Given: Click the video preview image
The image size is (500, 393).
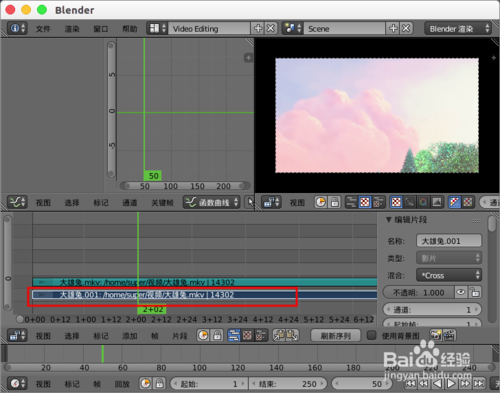Looking at the screenshot, I should [x=377, y=115].
